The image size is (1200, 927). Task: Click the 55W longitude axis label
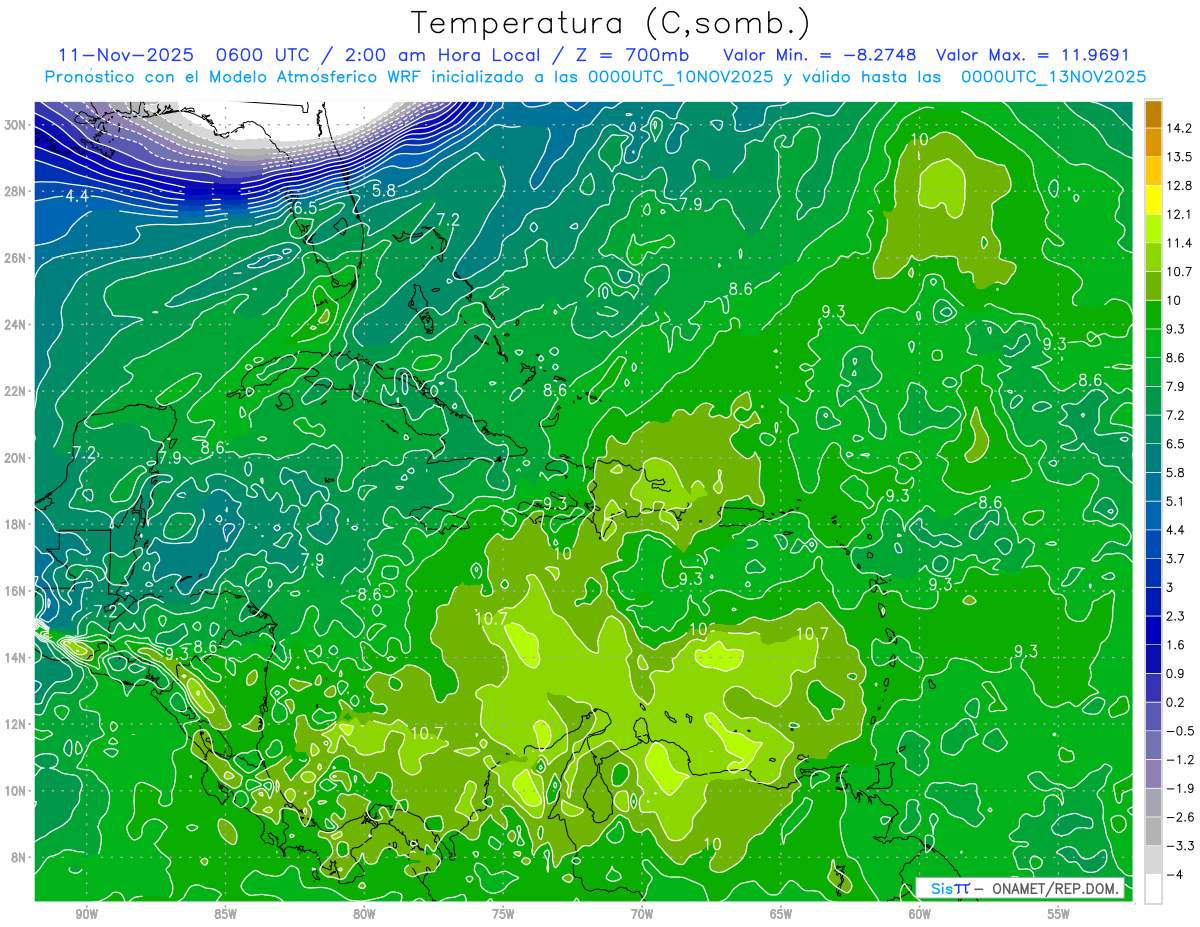pyautogui.click(x=1059, y=914)
